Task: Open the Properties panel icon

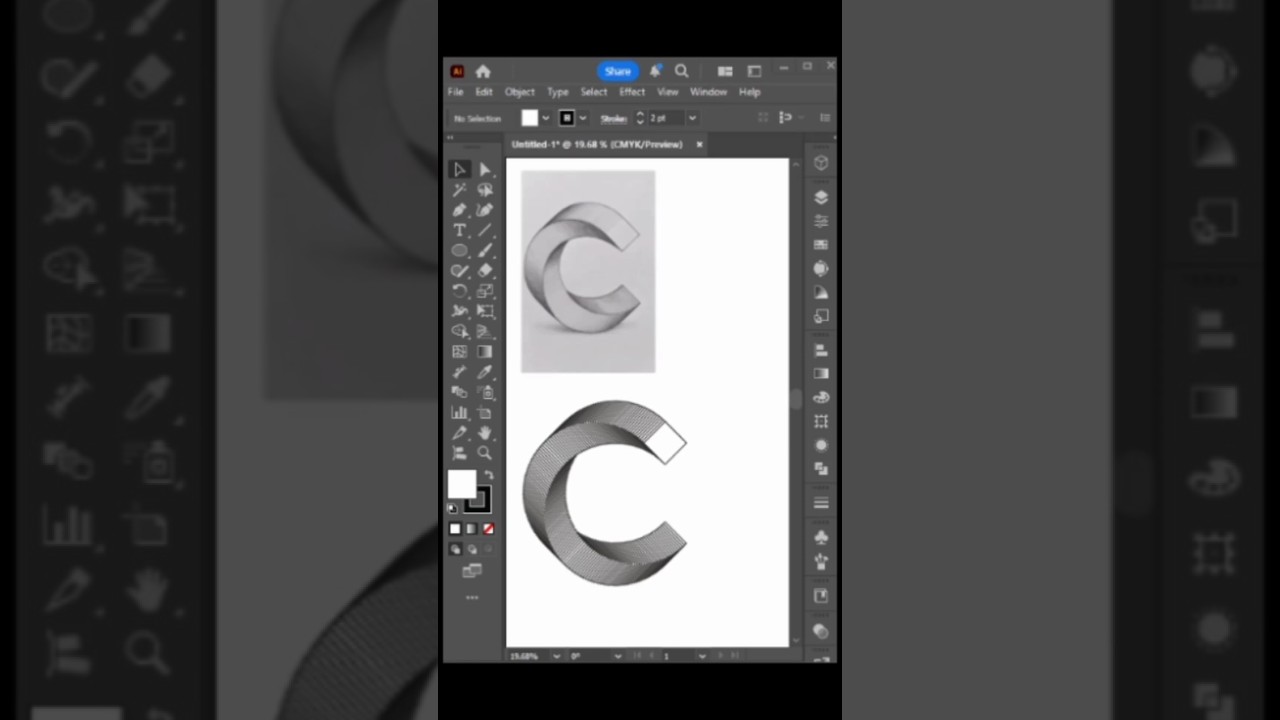Action: point(821,221)
